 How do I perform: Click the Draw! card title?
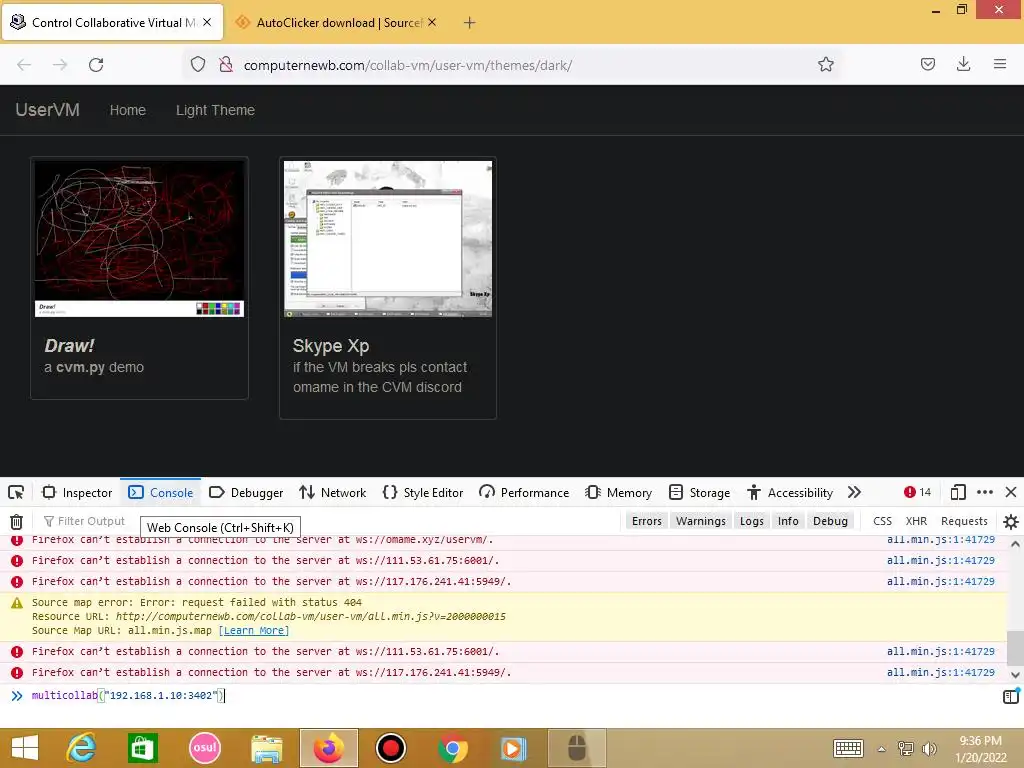[x=69, y=345]
